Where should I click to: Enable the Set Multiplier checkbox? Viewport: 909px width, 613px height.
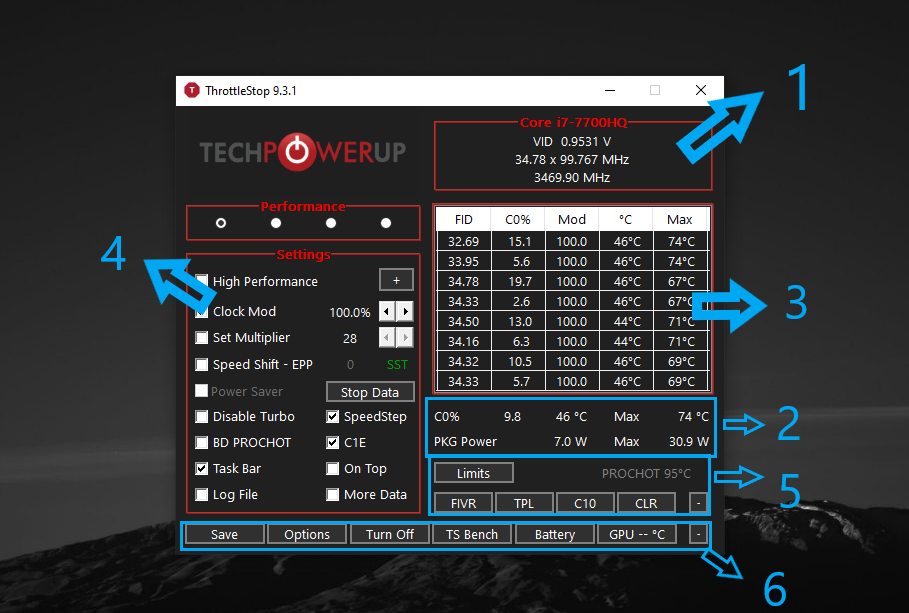pyautogui.click(x=201, y=338)
